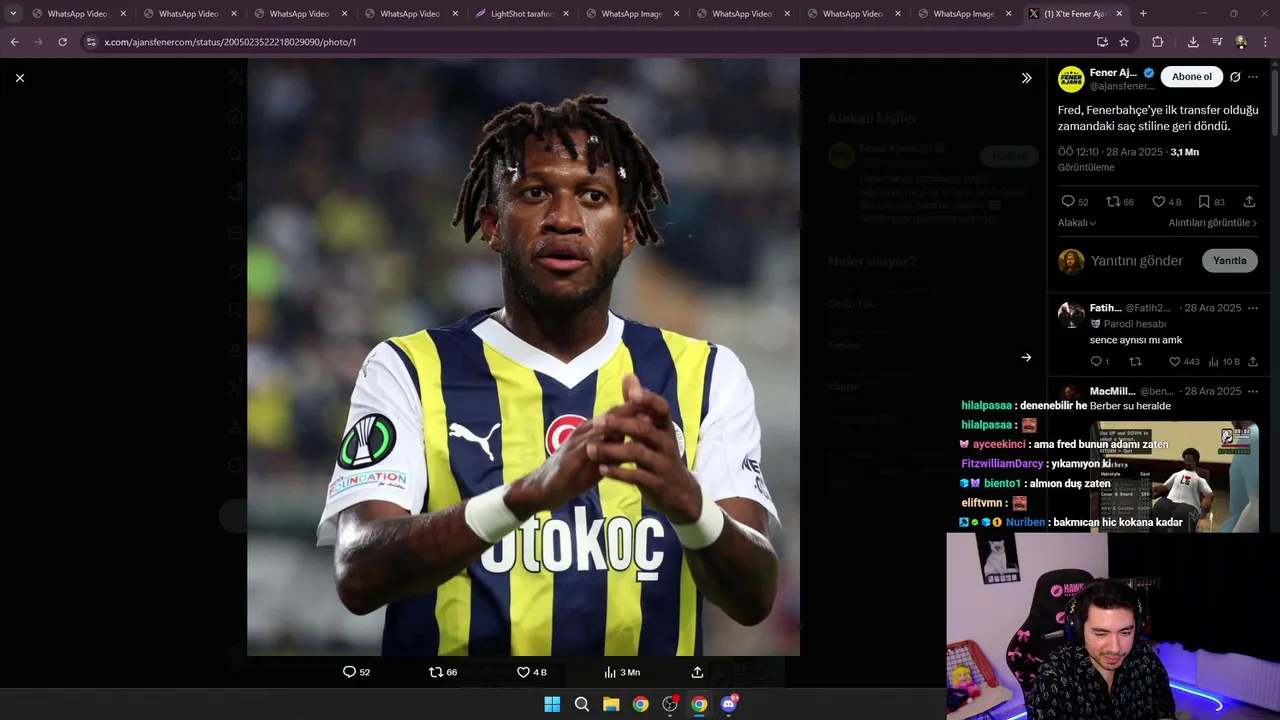Screen dimensions: 1280x720
Task: Open view stats 3 Mn below the photo
Action: point(622,672)
